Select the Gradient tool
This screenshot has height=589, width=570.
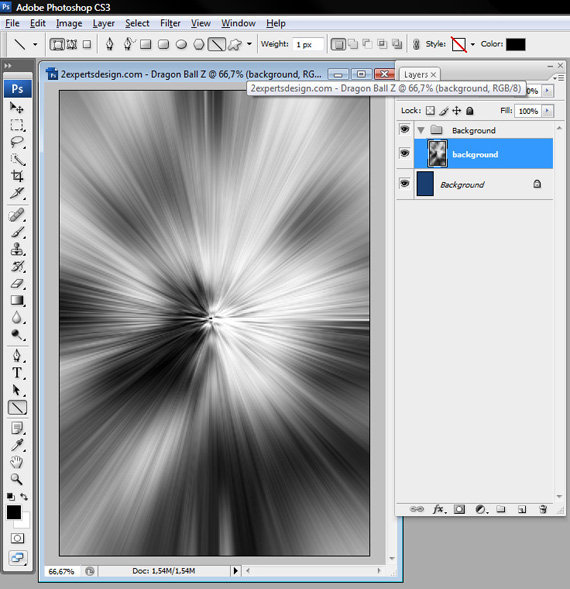17,300
